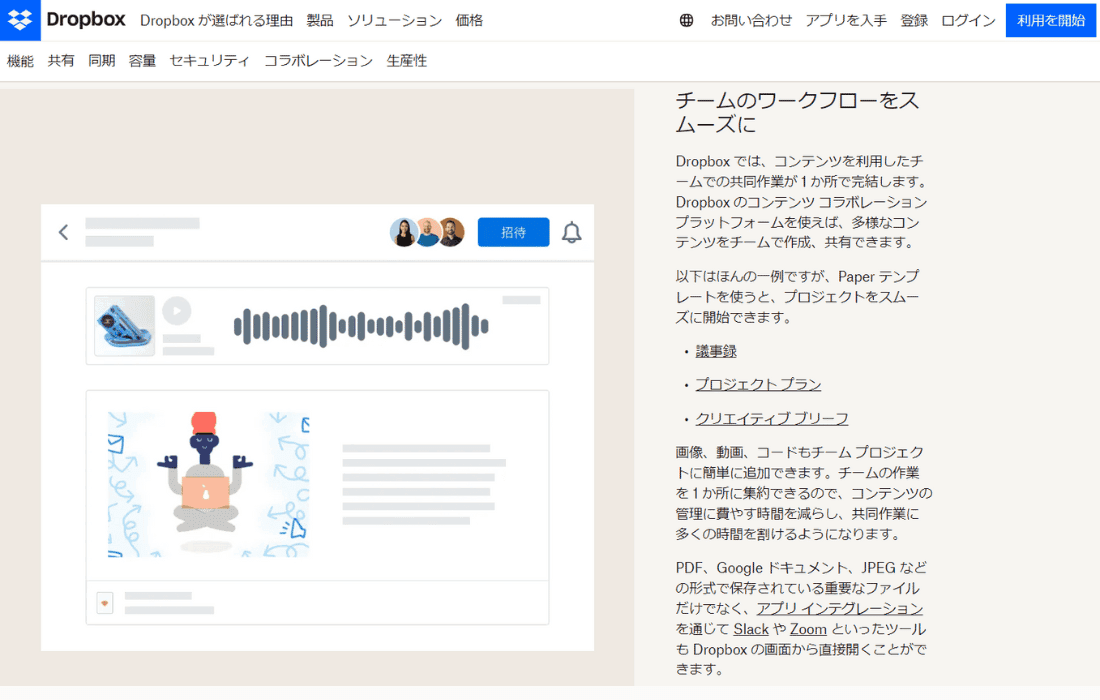This screenshot has width=1100, height=700.
Task: Open the アプリ インテグレーション link
Action: [x=840, y=609]
